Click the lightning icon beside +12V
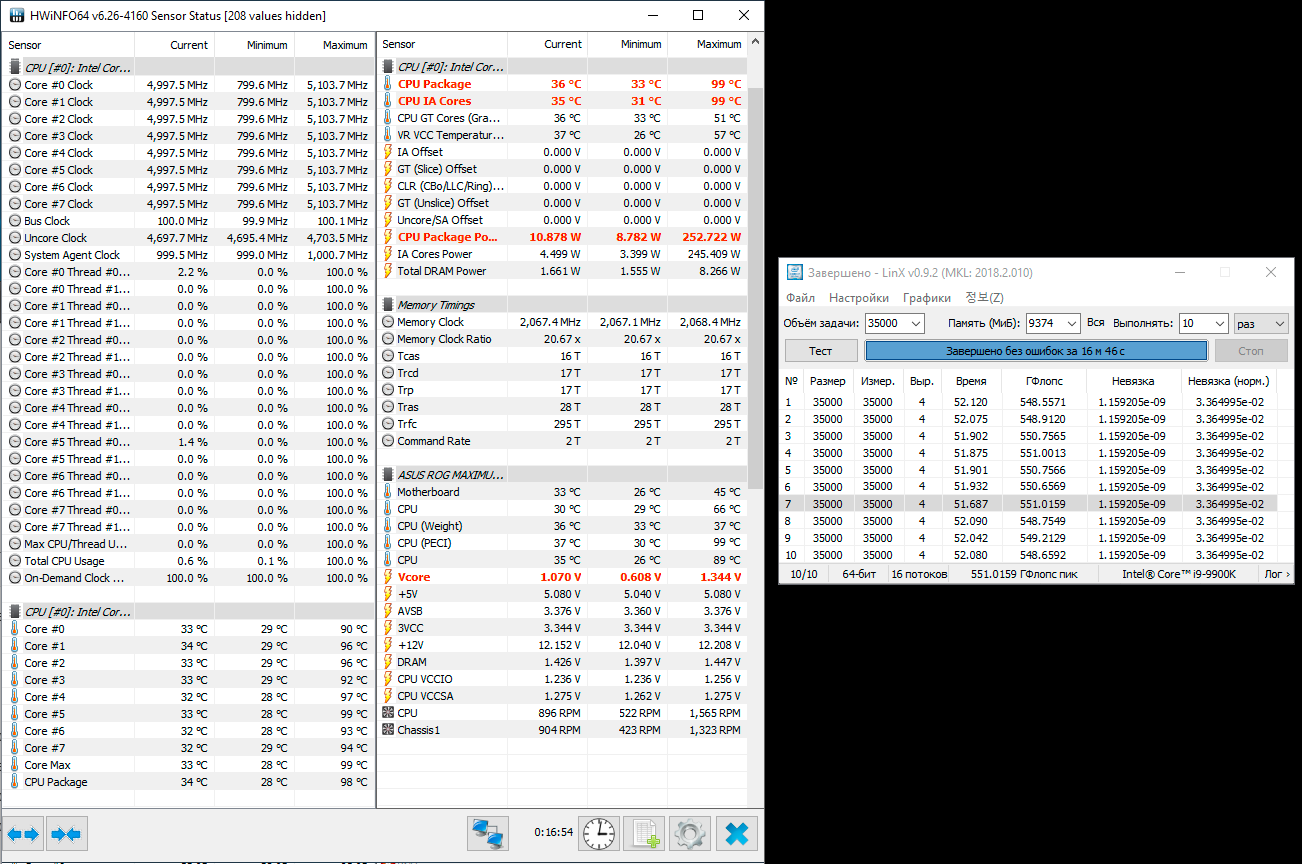The image size is (1302, 864). click(388, 645)
